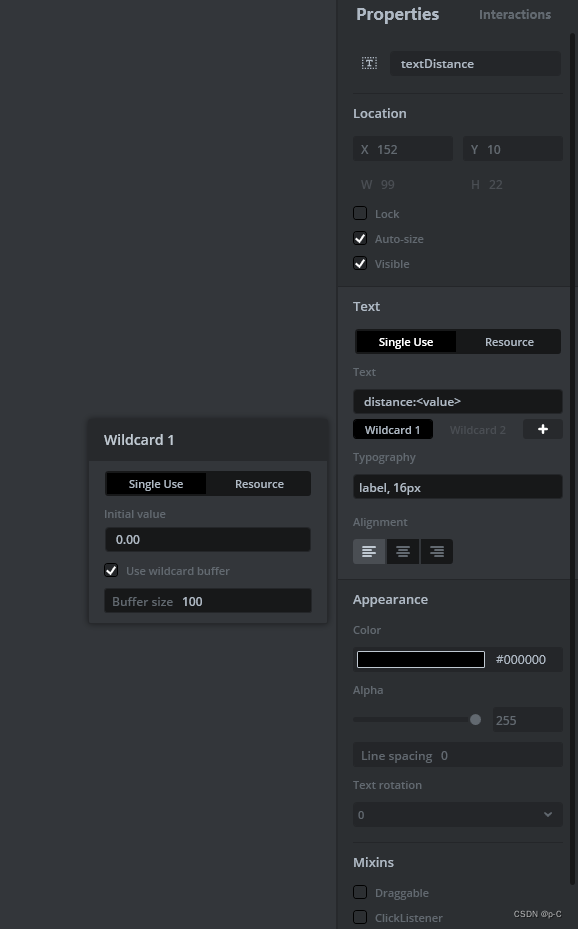
Task: Disable the Visible checkbox
Action: click(360, 263)
